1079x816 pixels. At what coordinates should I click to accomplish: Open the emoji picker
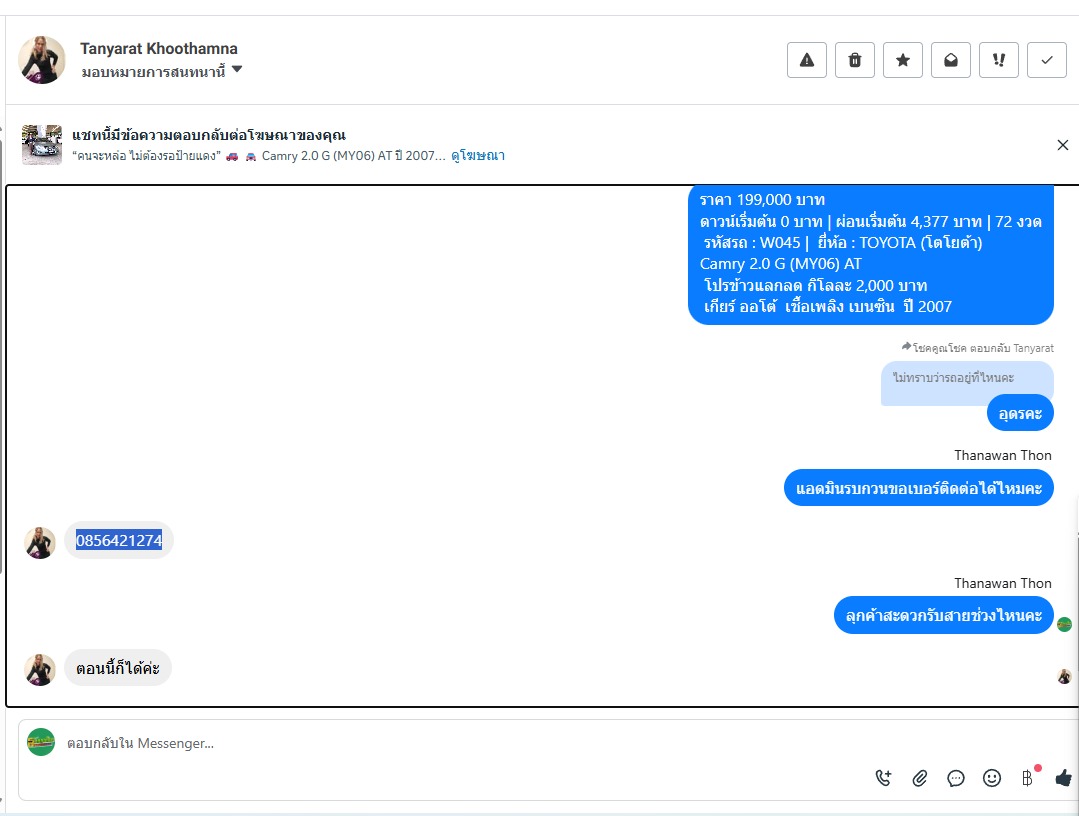click(992, 778)
